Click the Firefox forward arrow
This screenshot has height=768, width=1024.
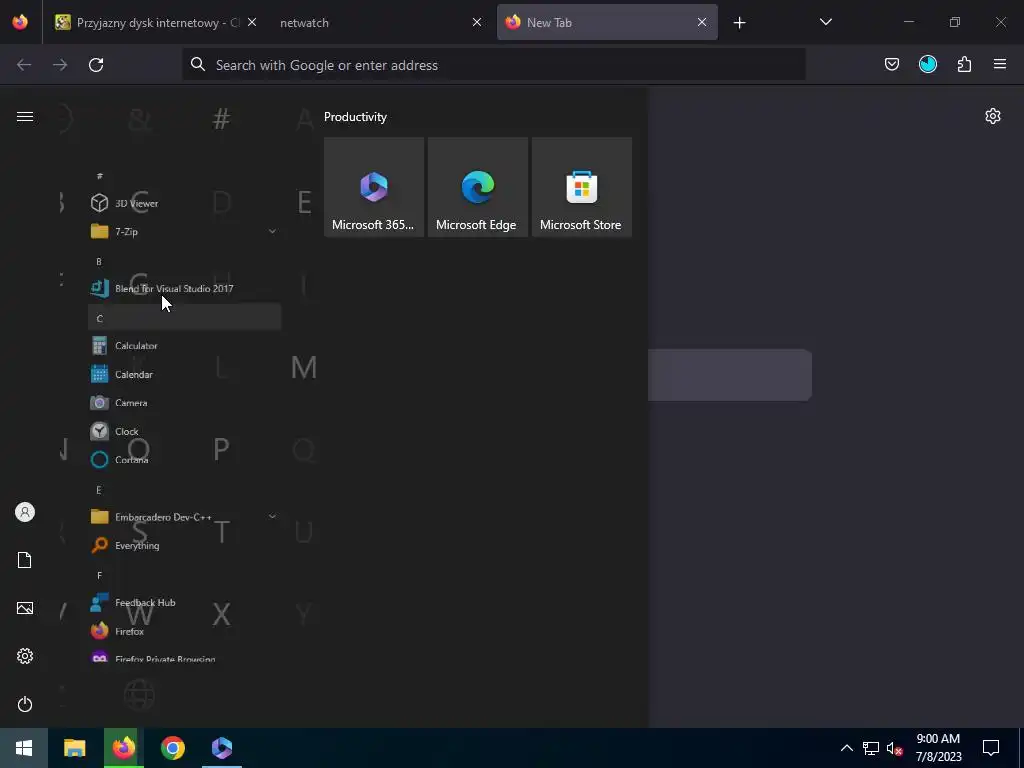click(60, 65)
